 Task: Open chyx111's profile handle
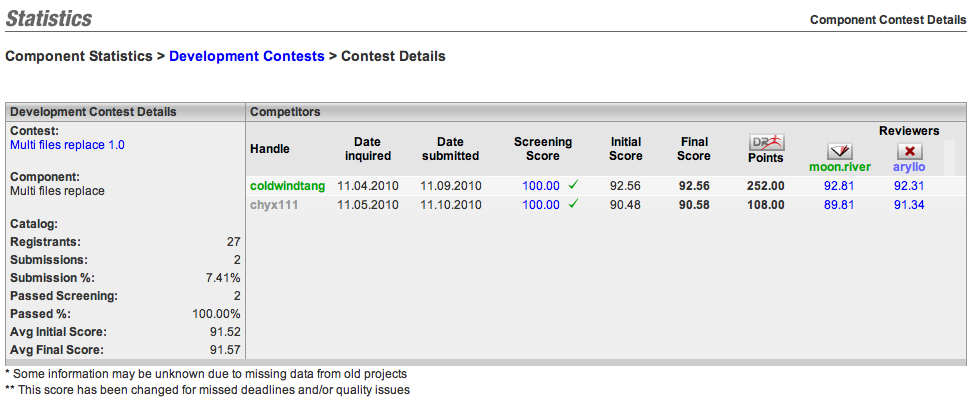tap(274, 205)
